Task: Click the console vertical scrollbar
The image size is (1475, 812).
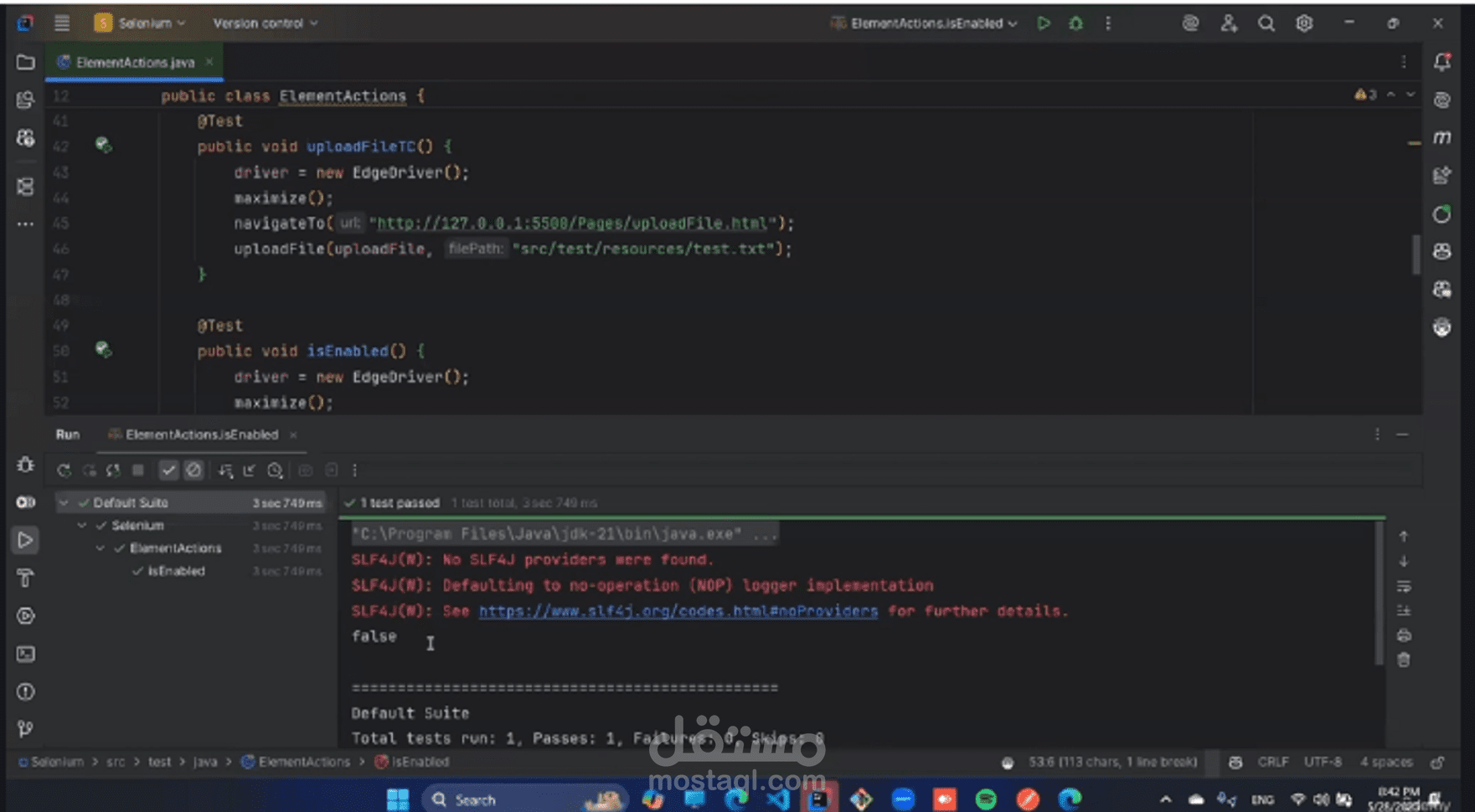Action: point(1380,593)
